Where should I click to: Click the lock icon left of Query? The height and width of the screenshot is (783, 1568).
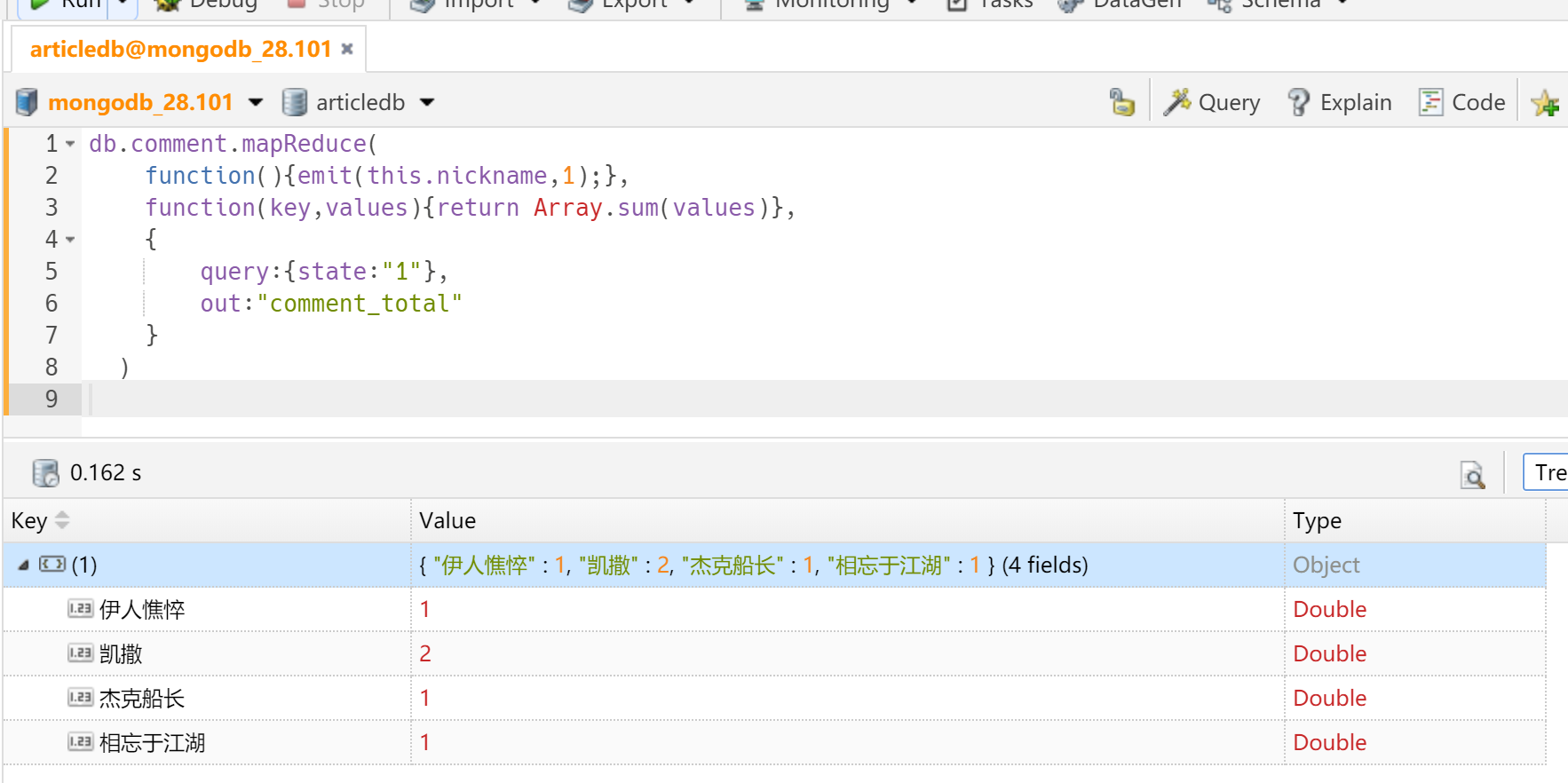(x=1122, y=102)
